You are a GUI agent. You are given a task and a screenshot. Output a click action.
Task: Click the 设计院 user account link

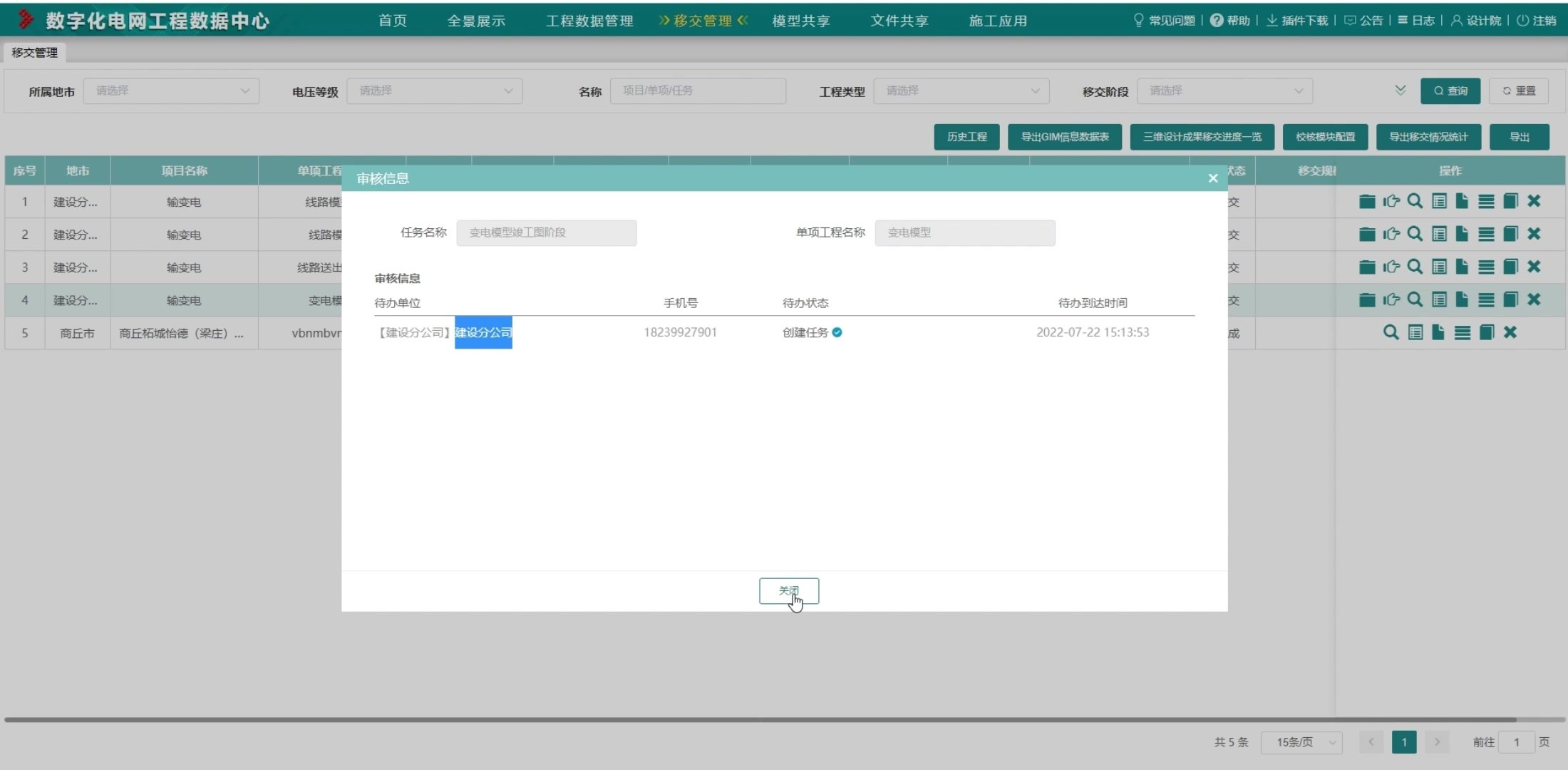pos(1475,21)
